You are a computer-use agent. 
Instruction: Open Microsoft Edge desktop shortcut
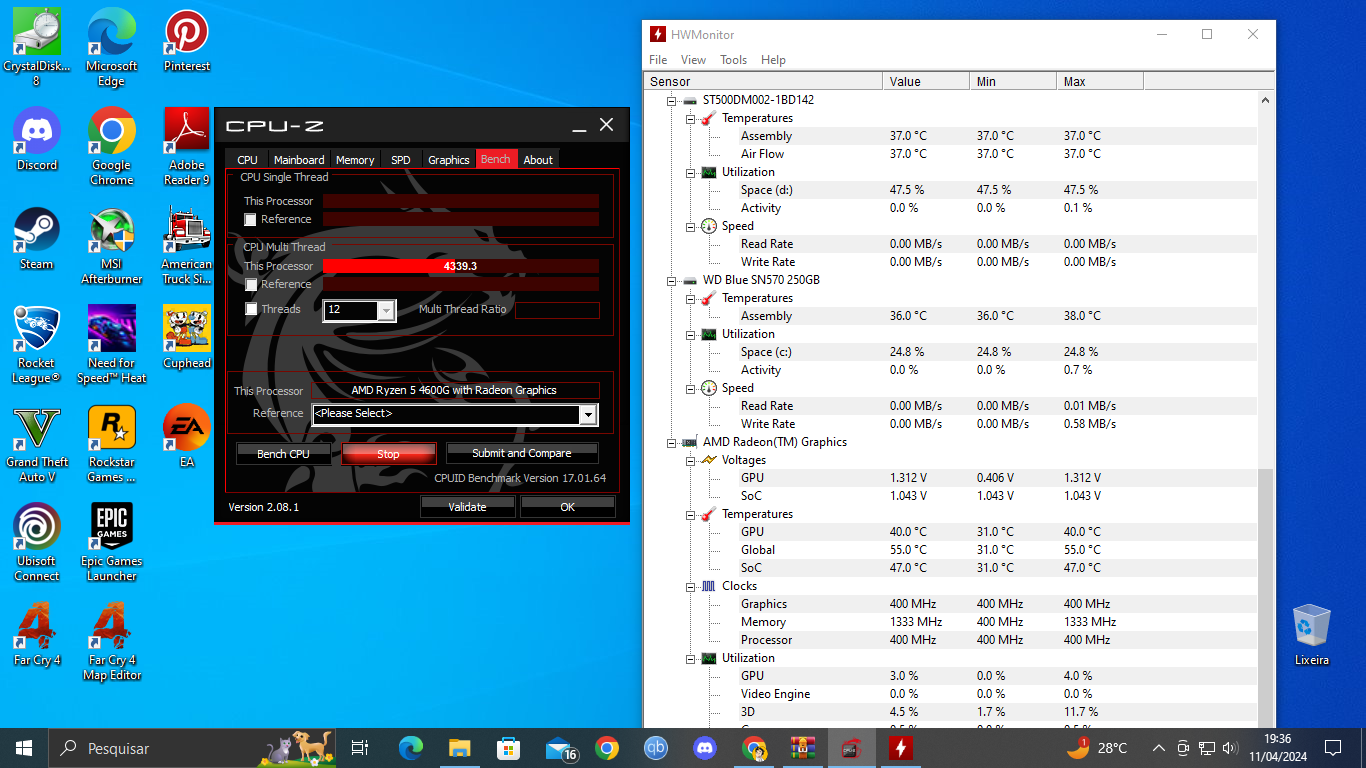point(112,47)
